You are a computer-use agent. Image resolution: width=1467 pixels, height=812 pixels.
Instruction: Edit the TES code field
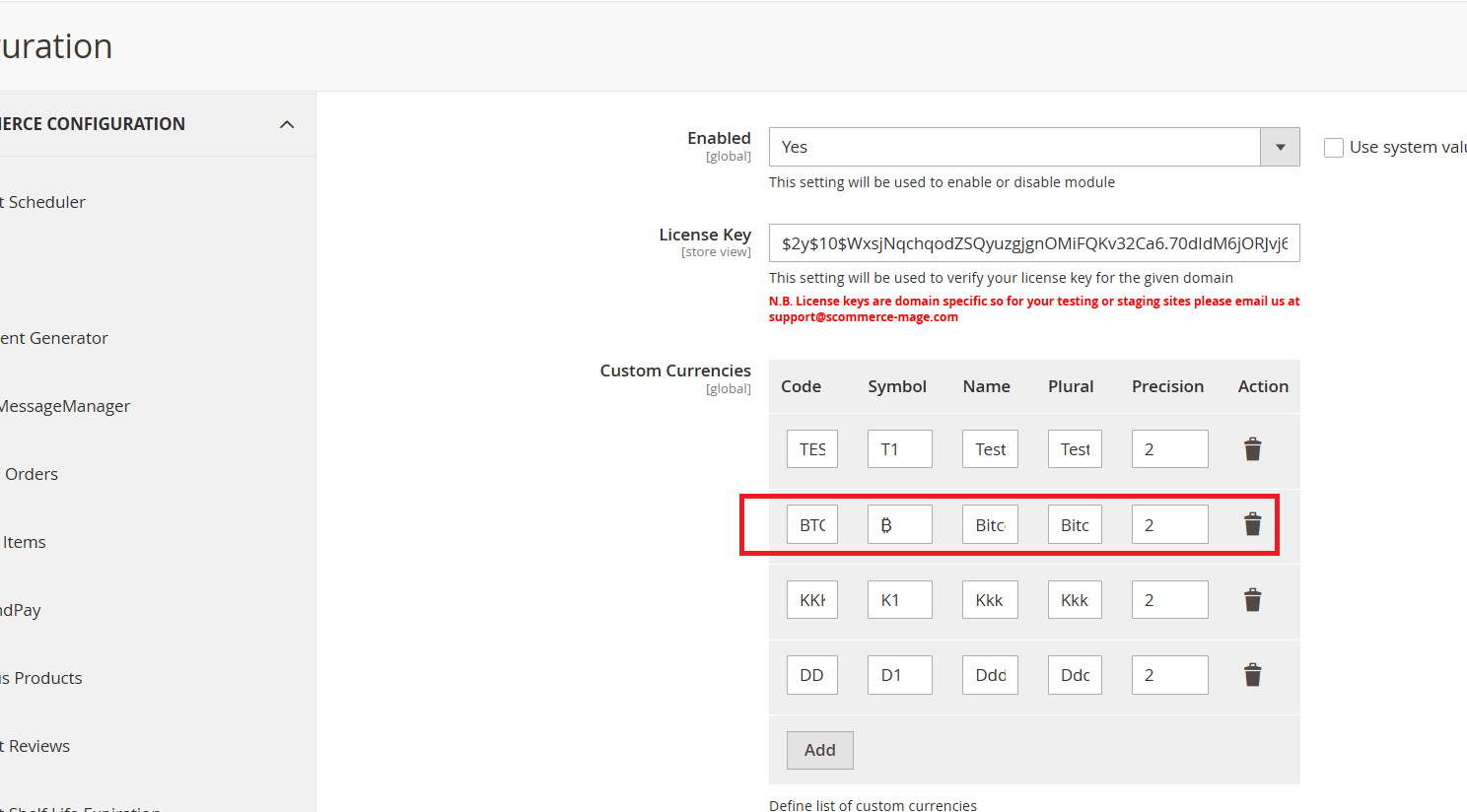click(x=811, y=449)
